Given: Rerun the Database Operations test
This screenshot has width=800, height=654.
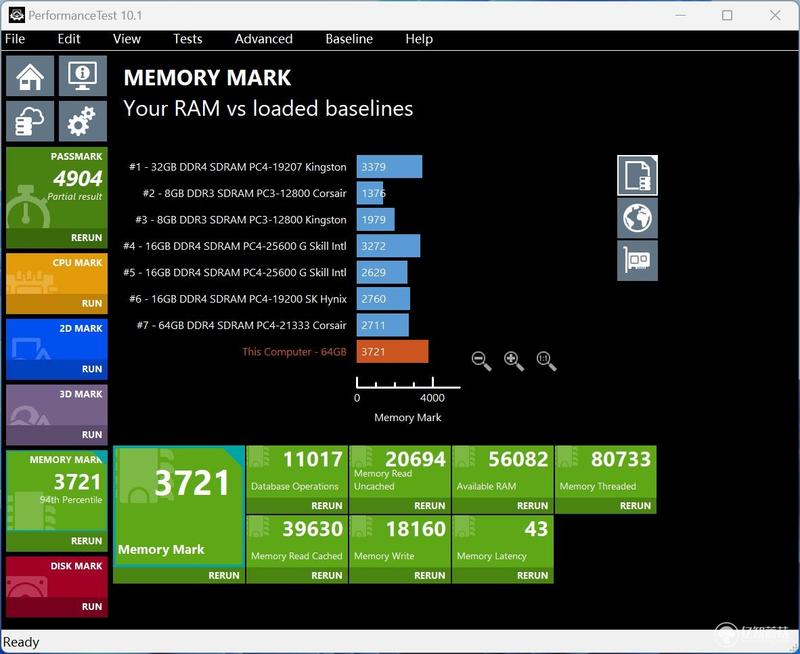Looking at the screenshot, I should (x=297, y=506).
